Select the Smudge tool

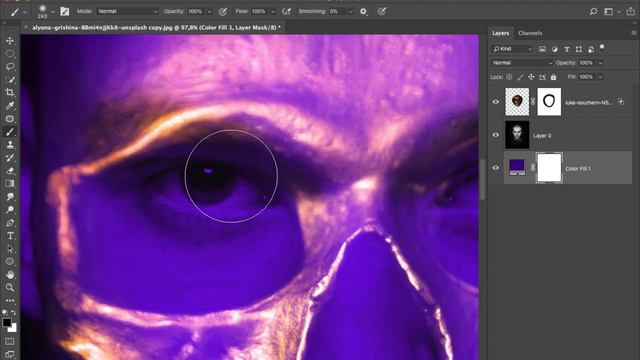coord(10,197)
